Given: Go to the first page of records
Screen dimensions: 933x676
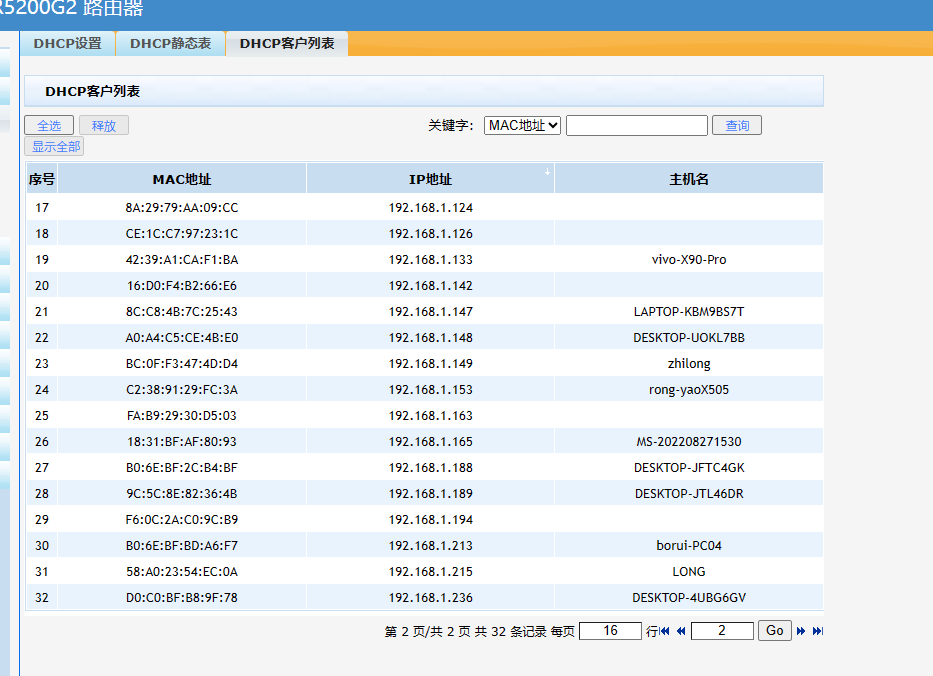Looking at the screenshot, I should point(665,631).
